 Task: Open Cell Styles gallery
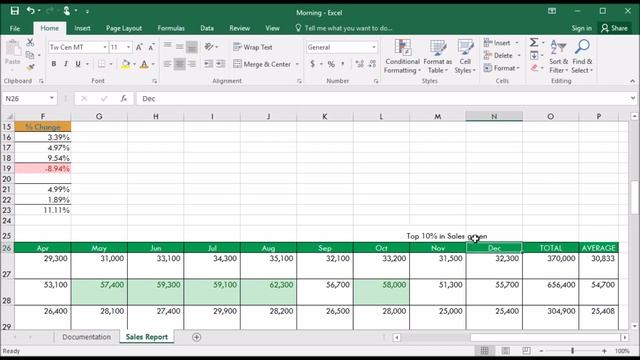point(465,56)
